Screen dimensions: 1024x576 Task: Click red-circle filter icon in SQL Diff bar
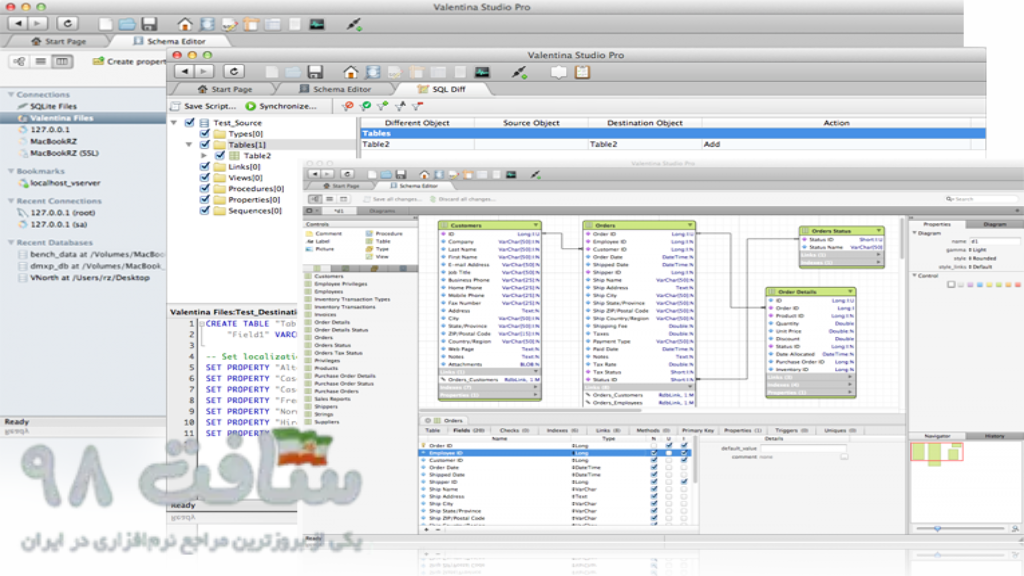click(x=347, y=106)
